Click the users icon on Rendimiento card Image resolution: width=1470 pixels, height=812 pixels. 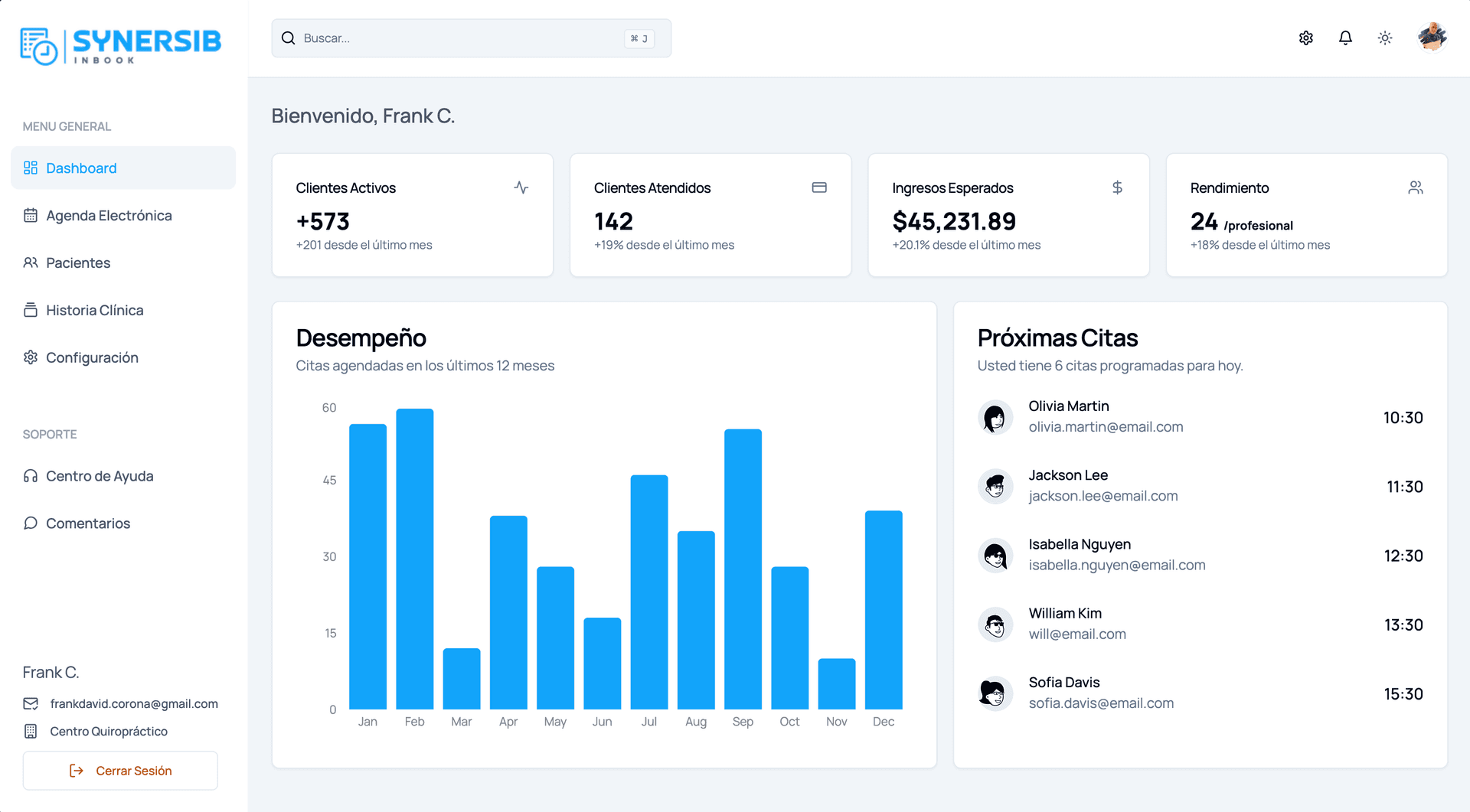point(1416,188)
